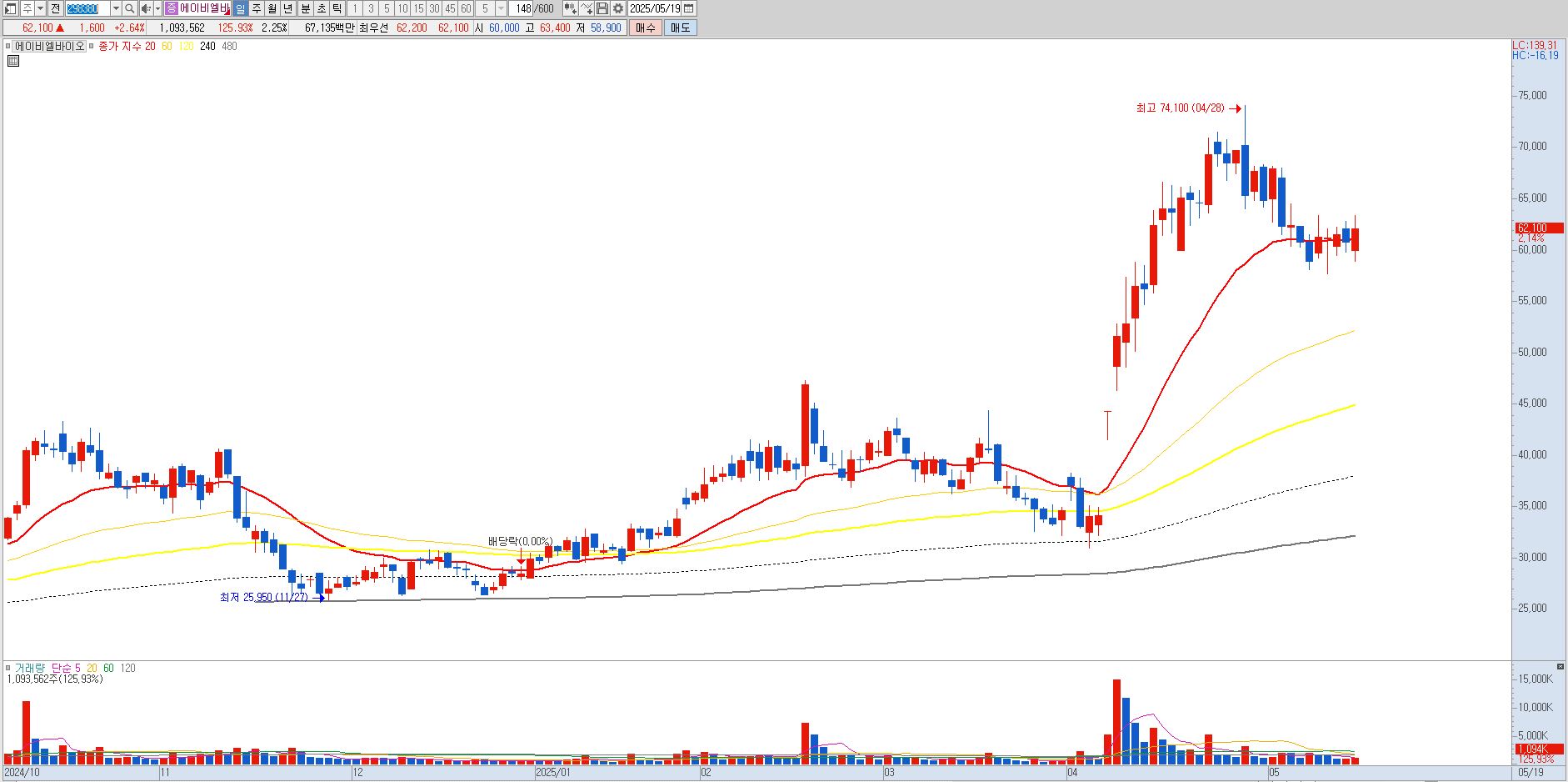Select the 30 interval preset button
This screenshot has height=782, width=1568.
point(434,8)
